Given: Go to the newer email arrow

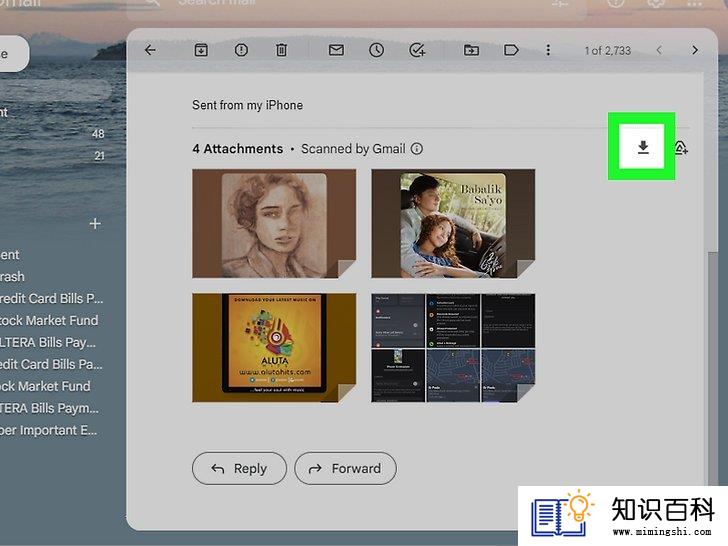Looking at the screenshot, I should [659, 50].
